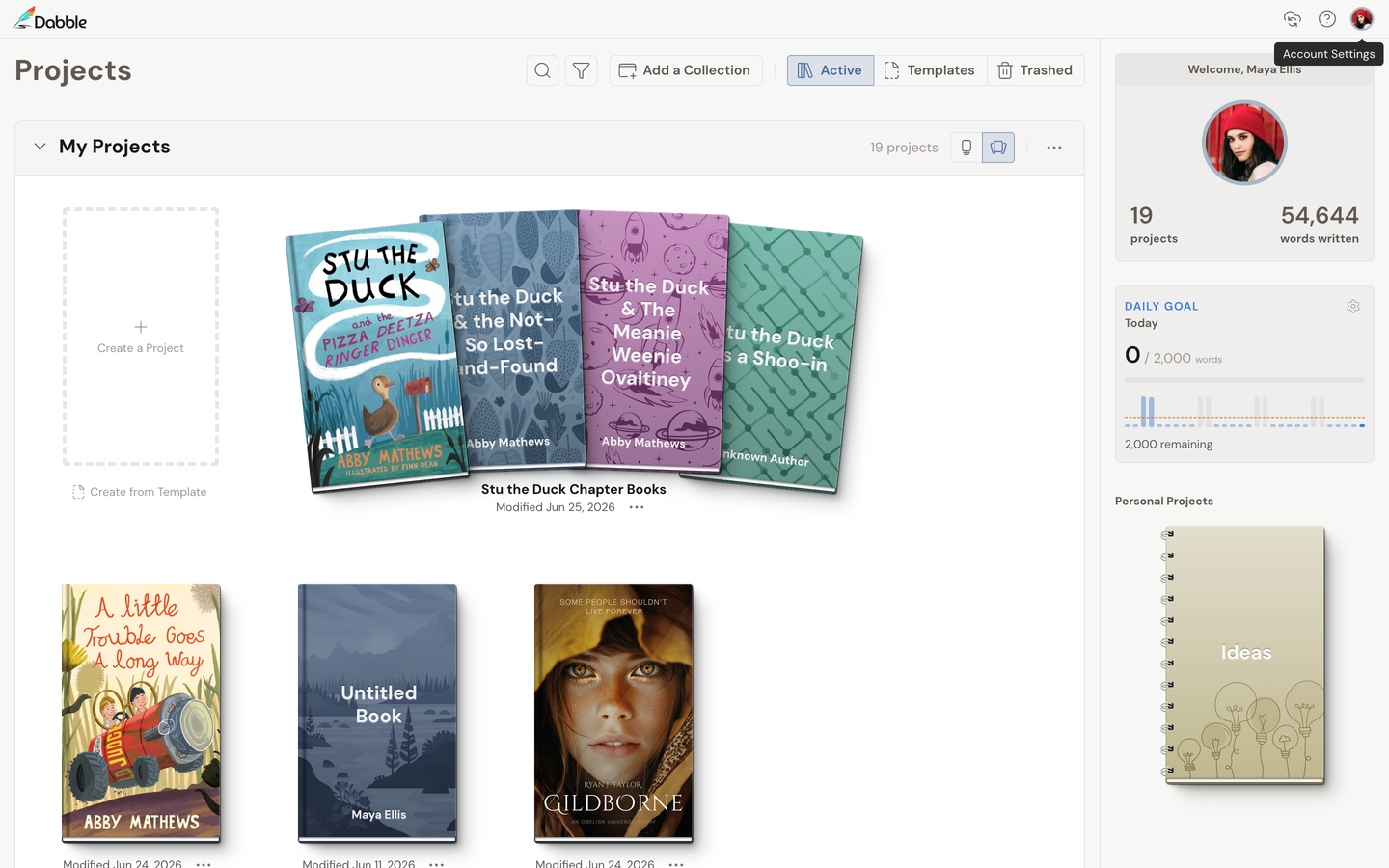This screenshot has width=1389, height=868.
Task: Click Modified Jun 25, 2026 text
Action: 556,507
